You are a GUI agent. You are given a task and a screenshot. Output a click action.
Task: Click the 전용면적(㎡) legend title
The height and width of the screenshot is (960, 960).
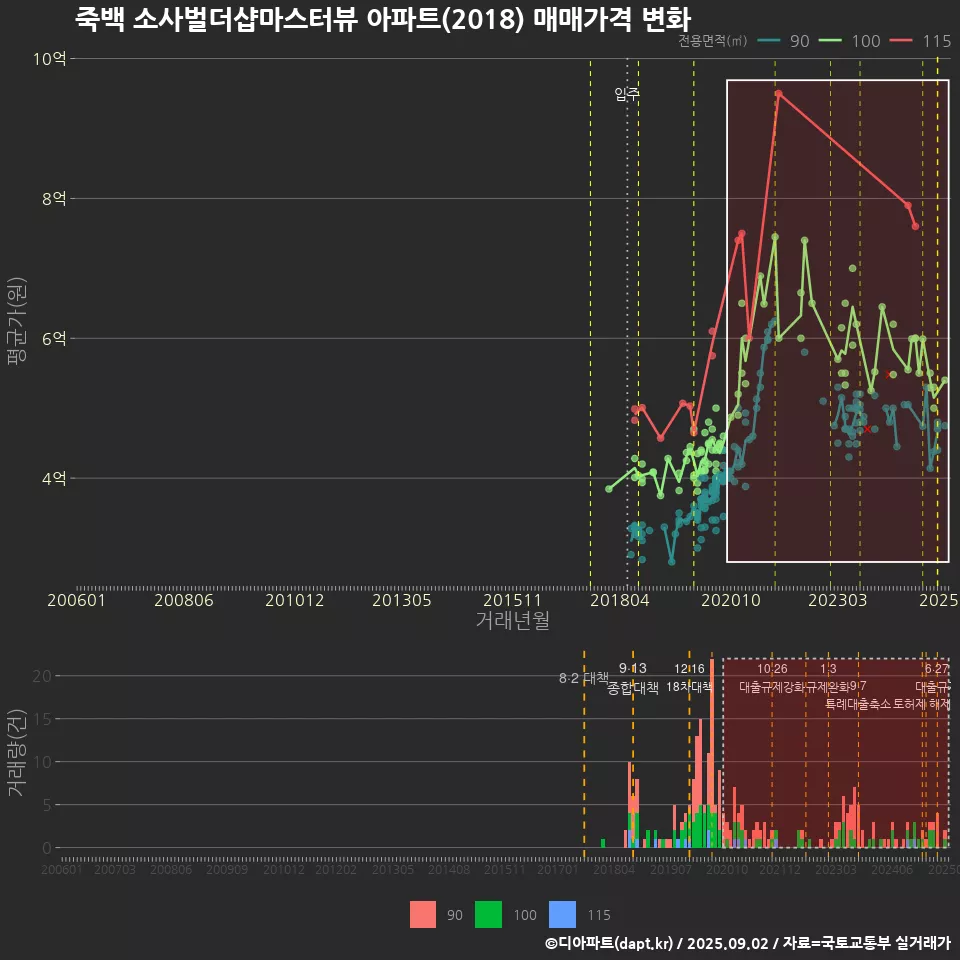coord(712,41)
